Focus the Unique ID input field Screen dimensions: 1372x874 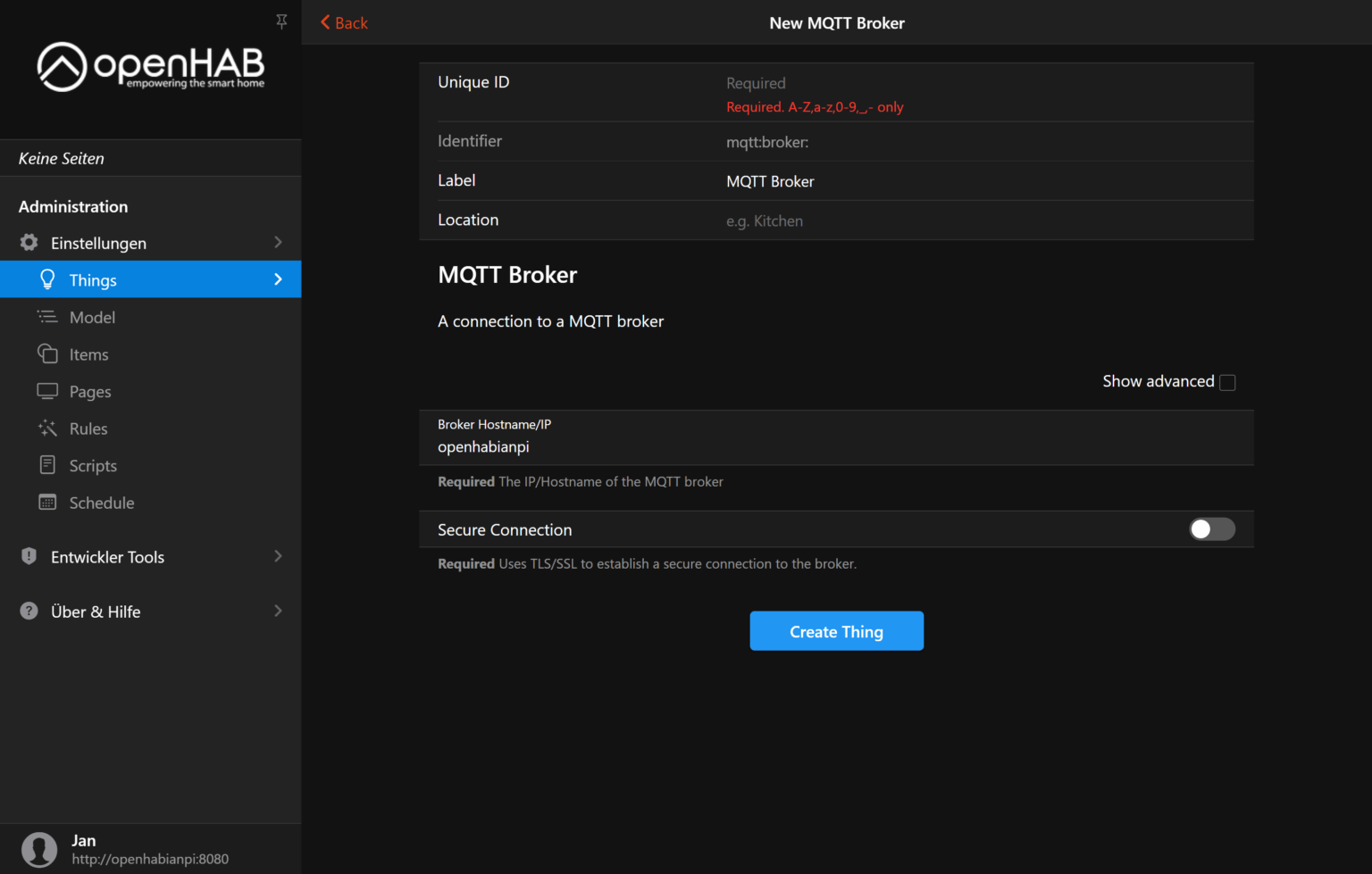[x=893, y=82]
